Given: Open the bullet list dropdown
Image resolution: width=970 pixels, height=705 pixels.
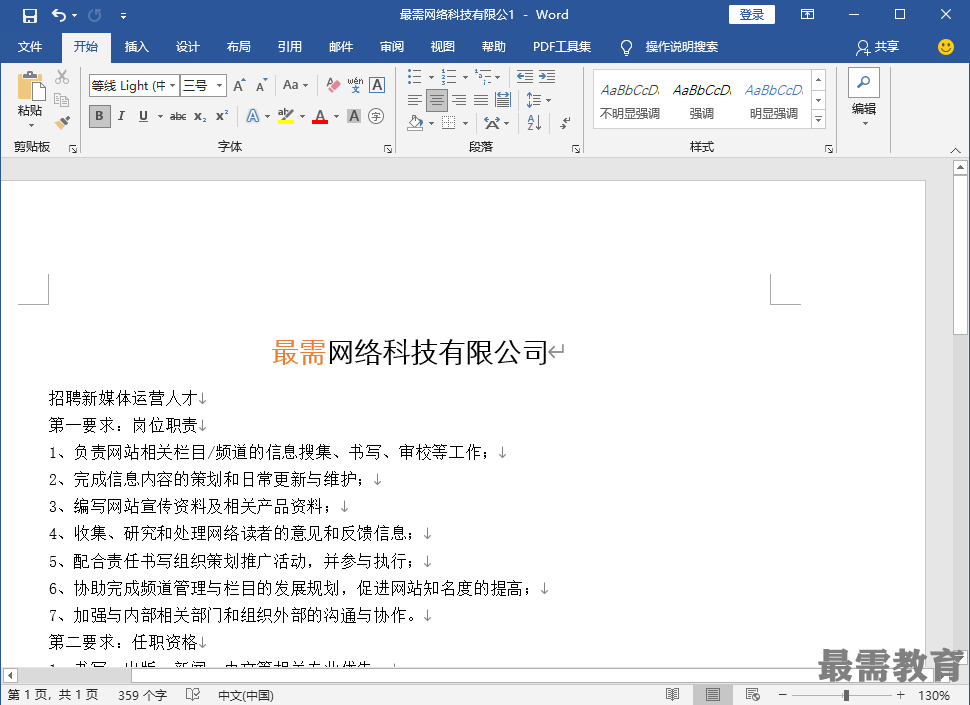Looking at the screenshot, I should pos(431,77).
